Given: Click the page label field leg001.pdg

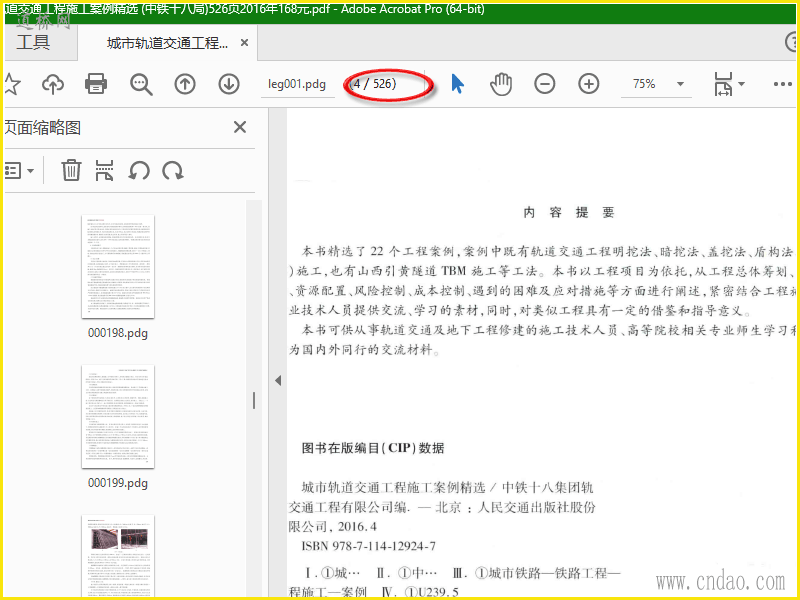Looking at the screenshot, I should pyautogui.click(x=297, y=84).
